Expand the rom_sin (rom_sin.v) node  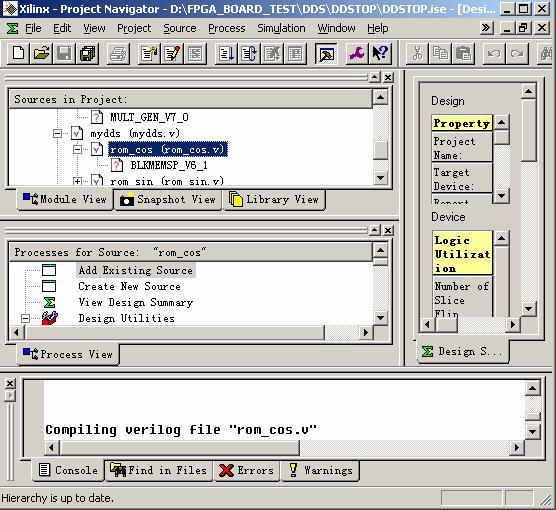click(x=77, y=182)
